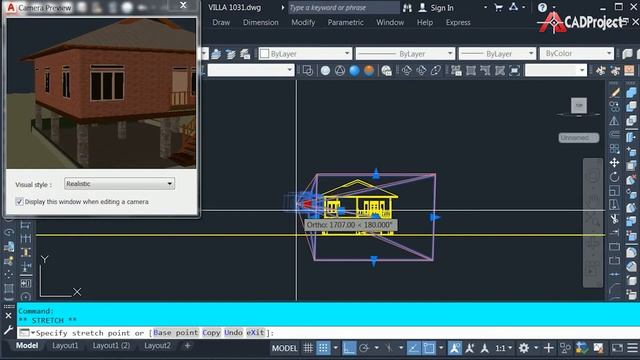Apply the 2D Wireframe visual style sphere

point(325,71)
